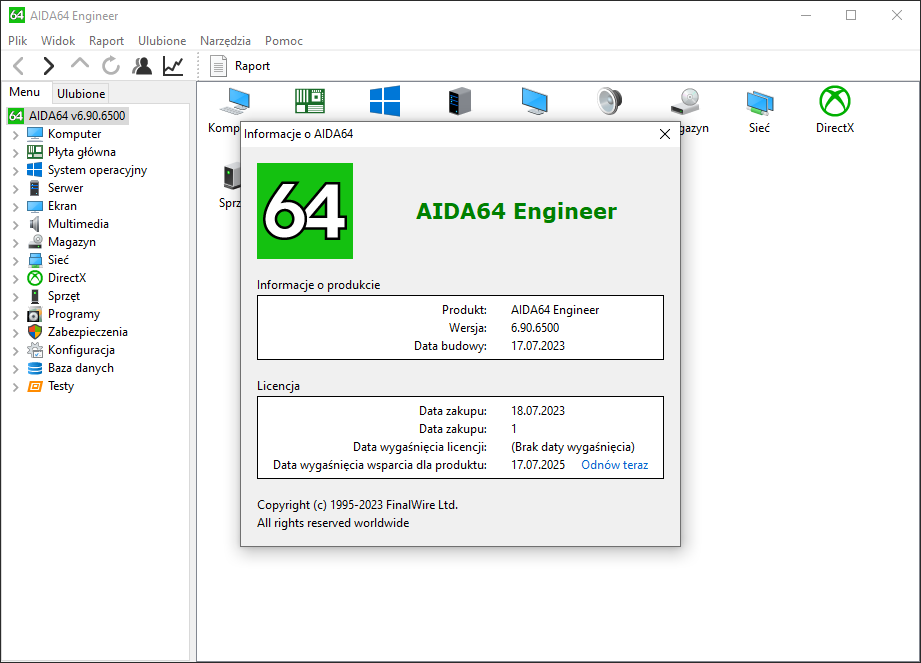Click the Raport document icon in toolbar
The image size is (921, 663).
219,66
